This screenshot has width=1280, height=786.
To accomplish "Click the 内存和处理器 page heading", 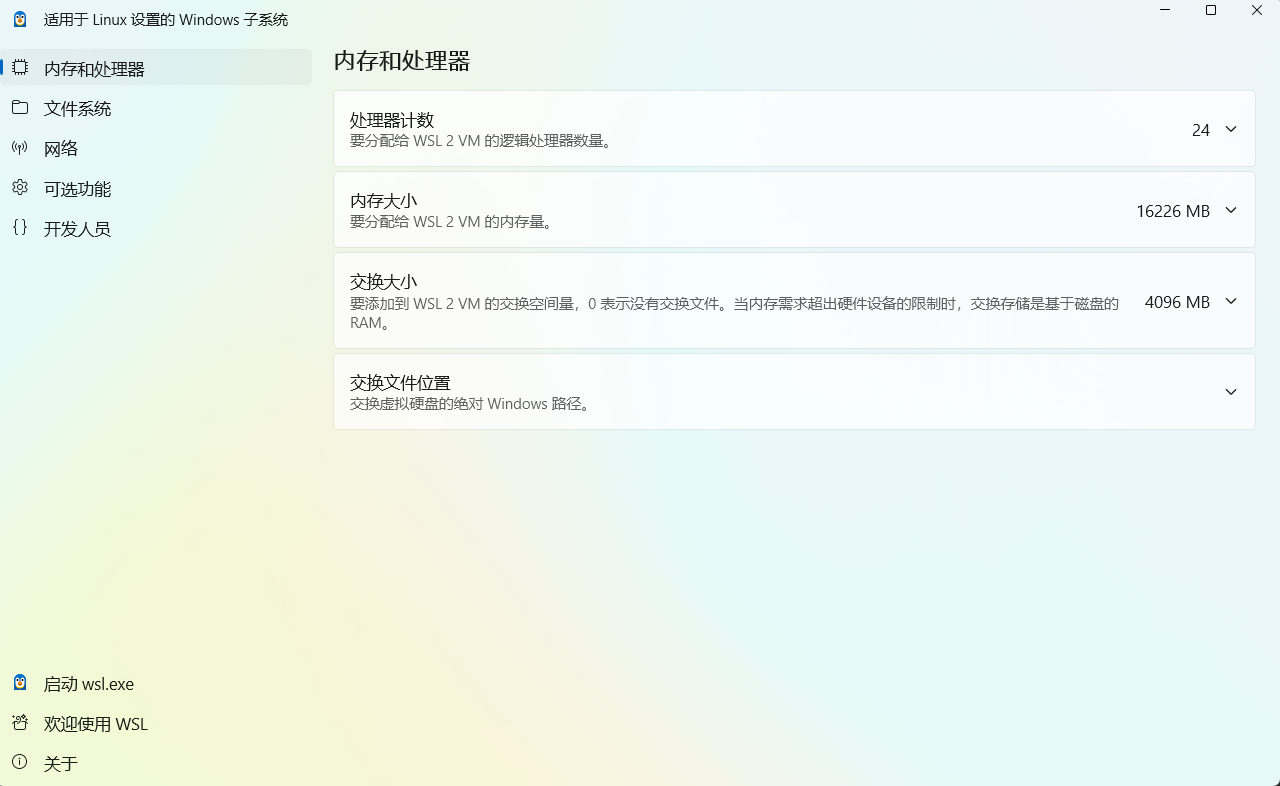I will (x=402, y=61).
